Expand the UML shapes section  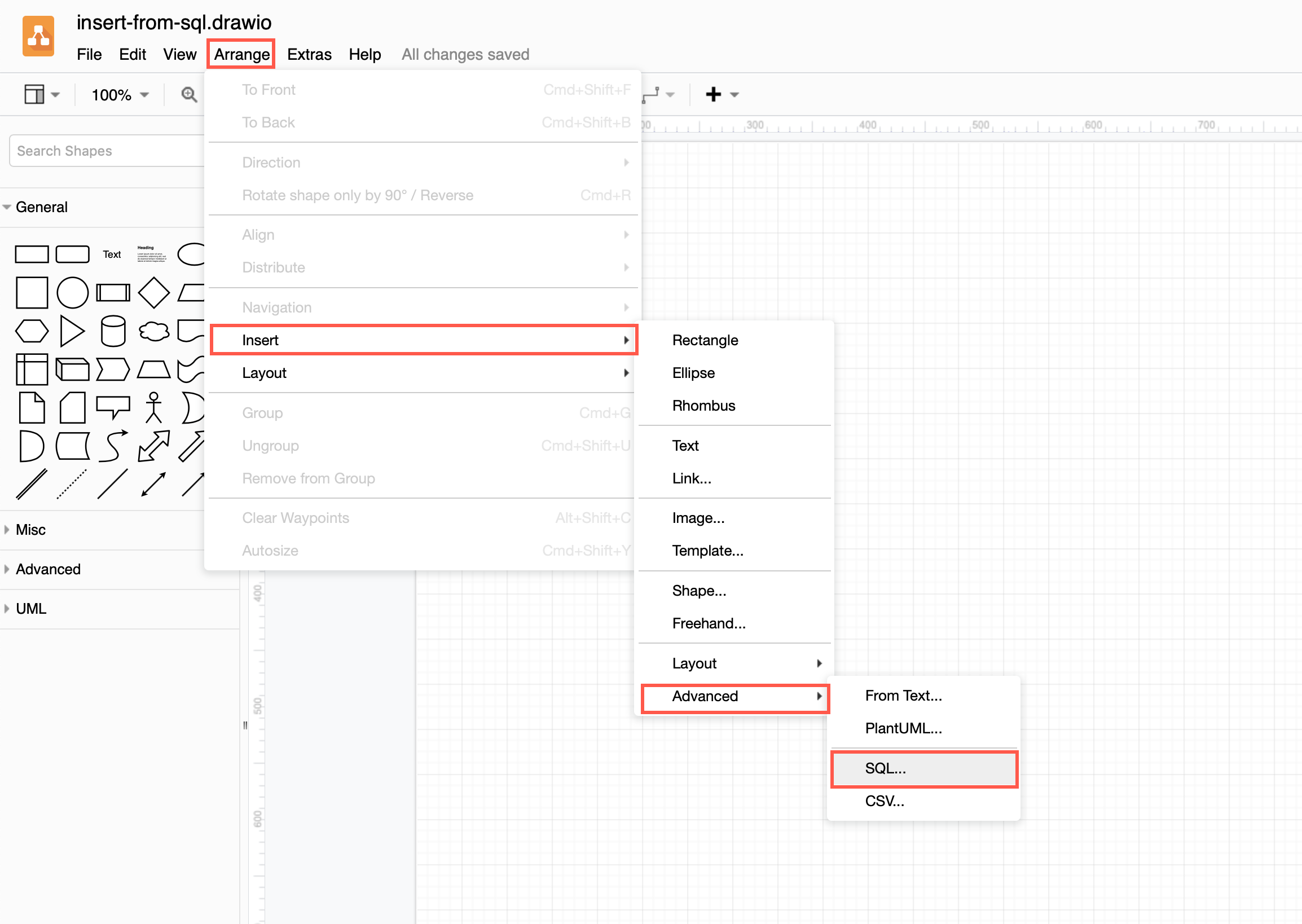(30, 608)
